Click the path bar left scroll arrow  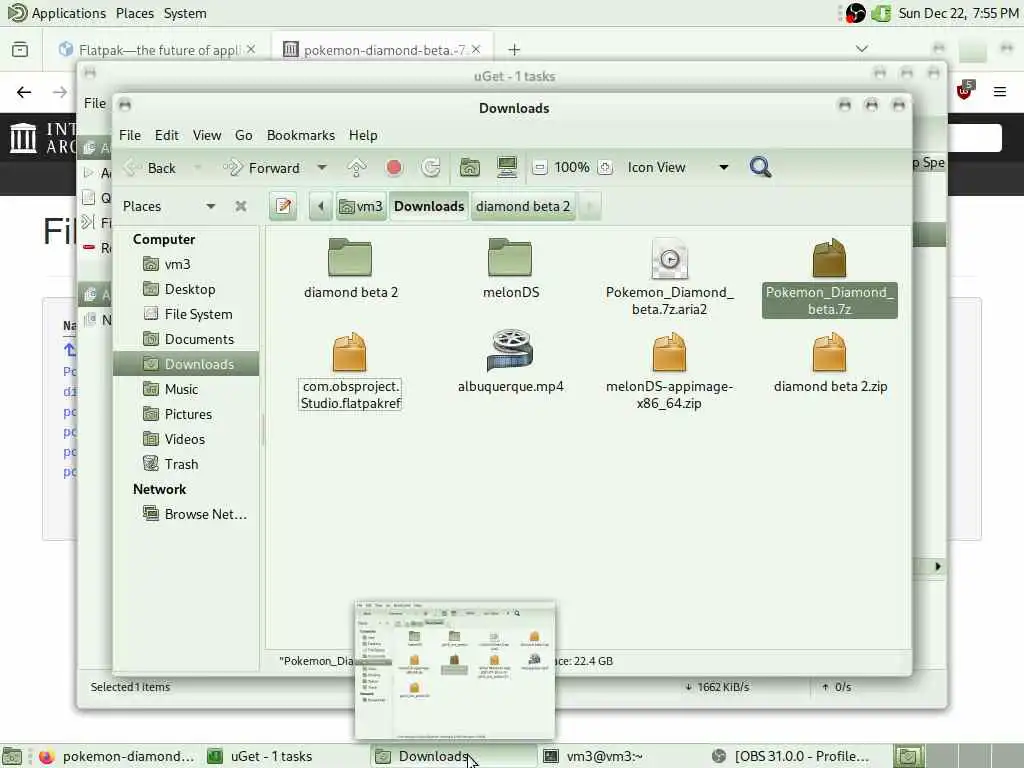point(321,206)
